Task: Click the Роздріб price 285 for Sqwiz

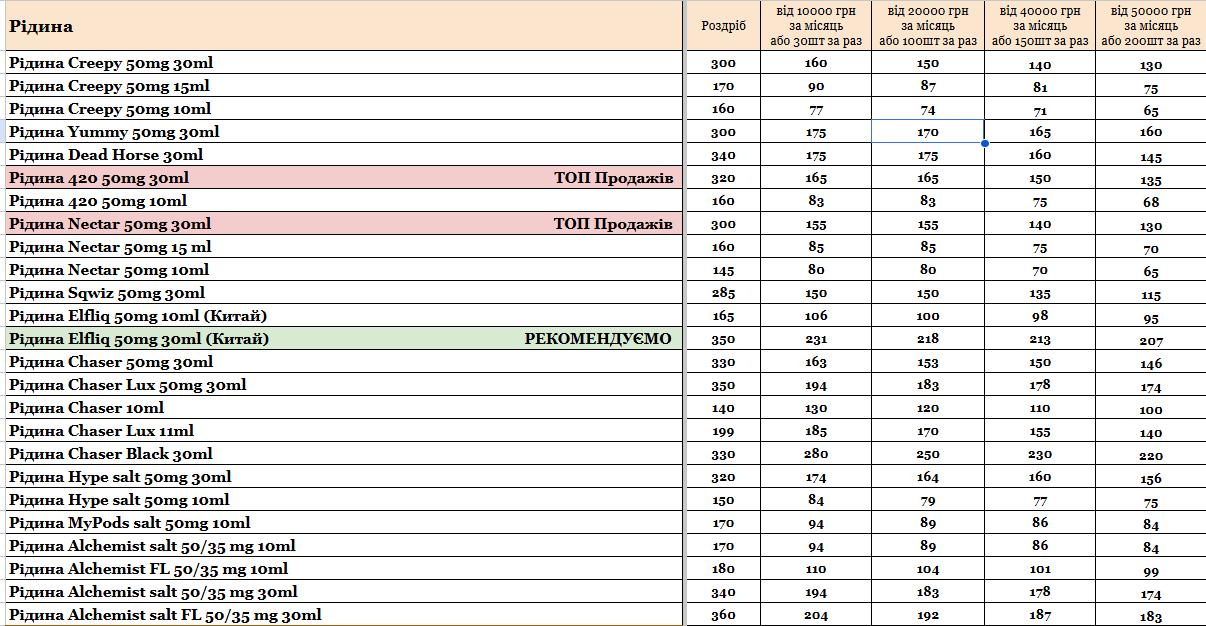Action: 723,294
